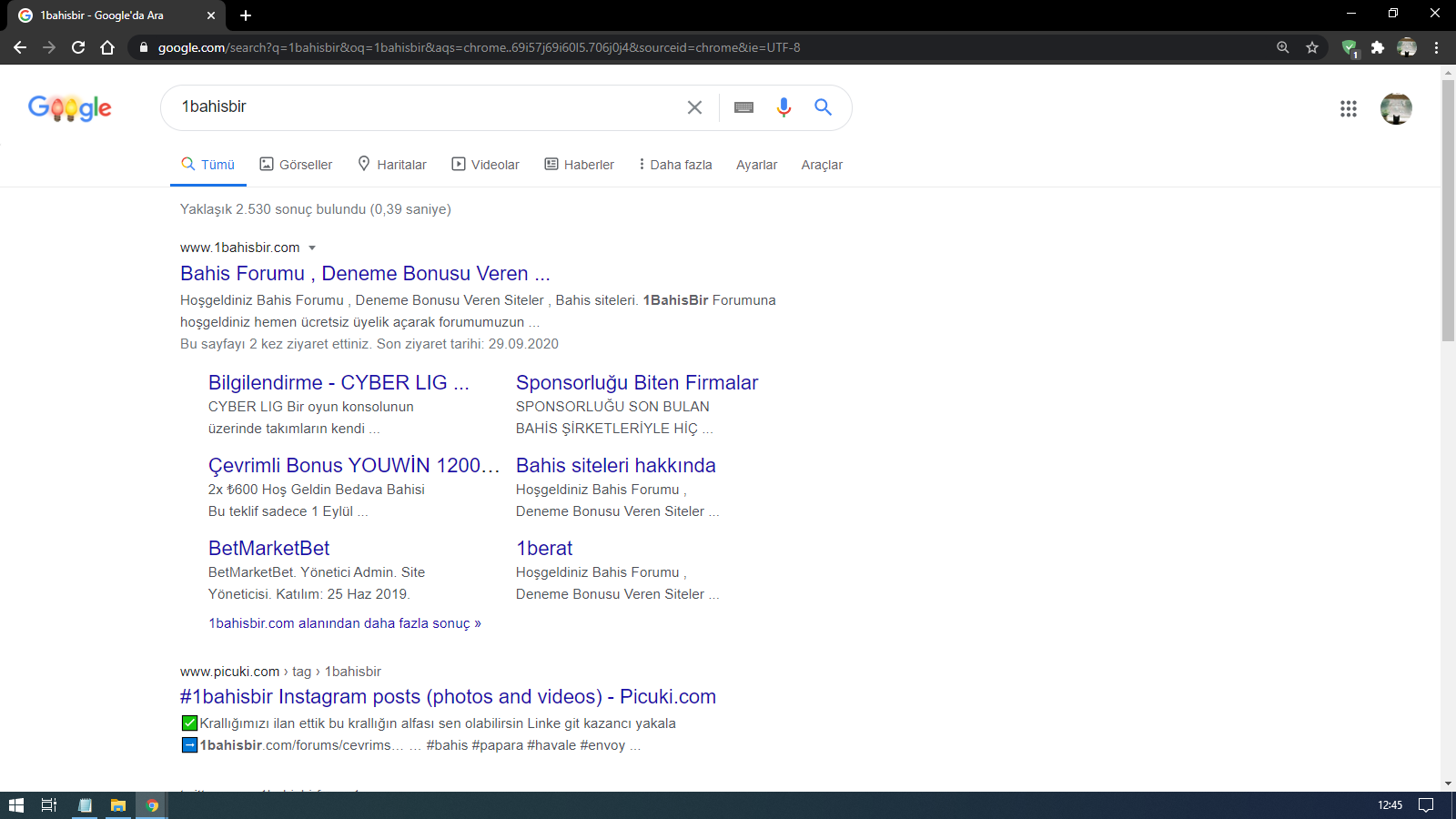Expand dropdown arrow beside www.1bahisbir.com
This screenshot has width=1456, height=819.
(312, 248)
